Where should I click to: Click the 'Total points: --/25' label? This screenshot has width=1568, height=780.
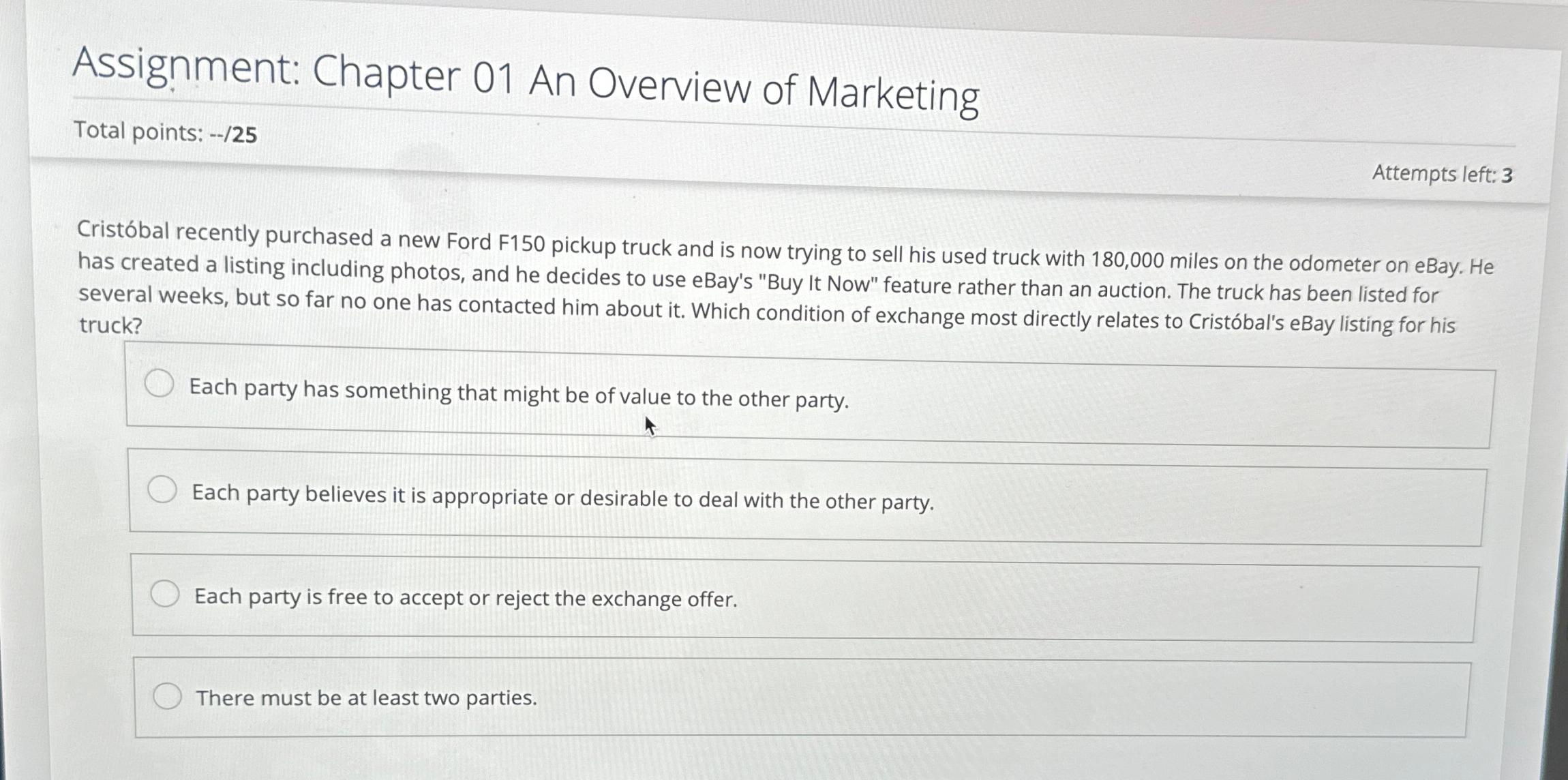[167, 131]
